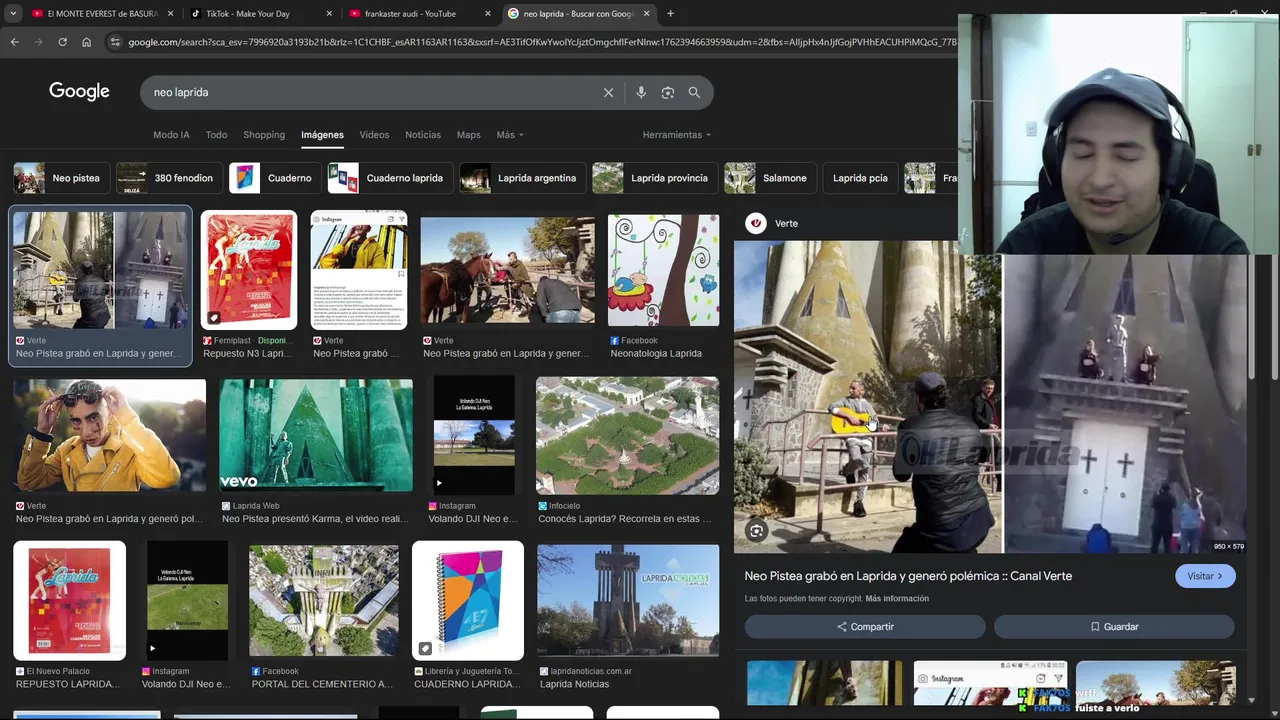Viewport: 1280px width, 720px height.
Task: Open Shopping results tab
Action: pos(264,135)
